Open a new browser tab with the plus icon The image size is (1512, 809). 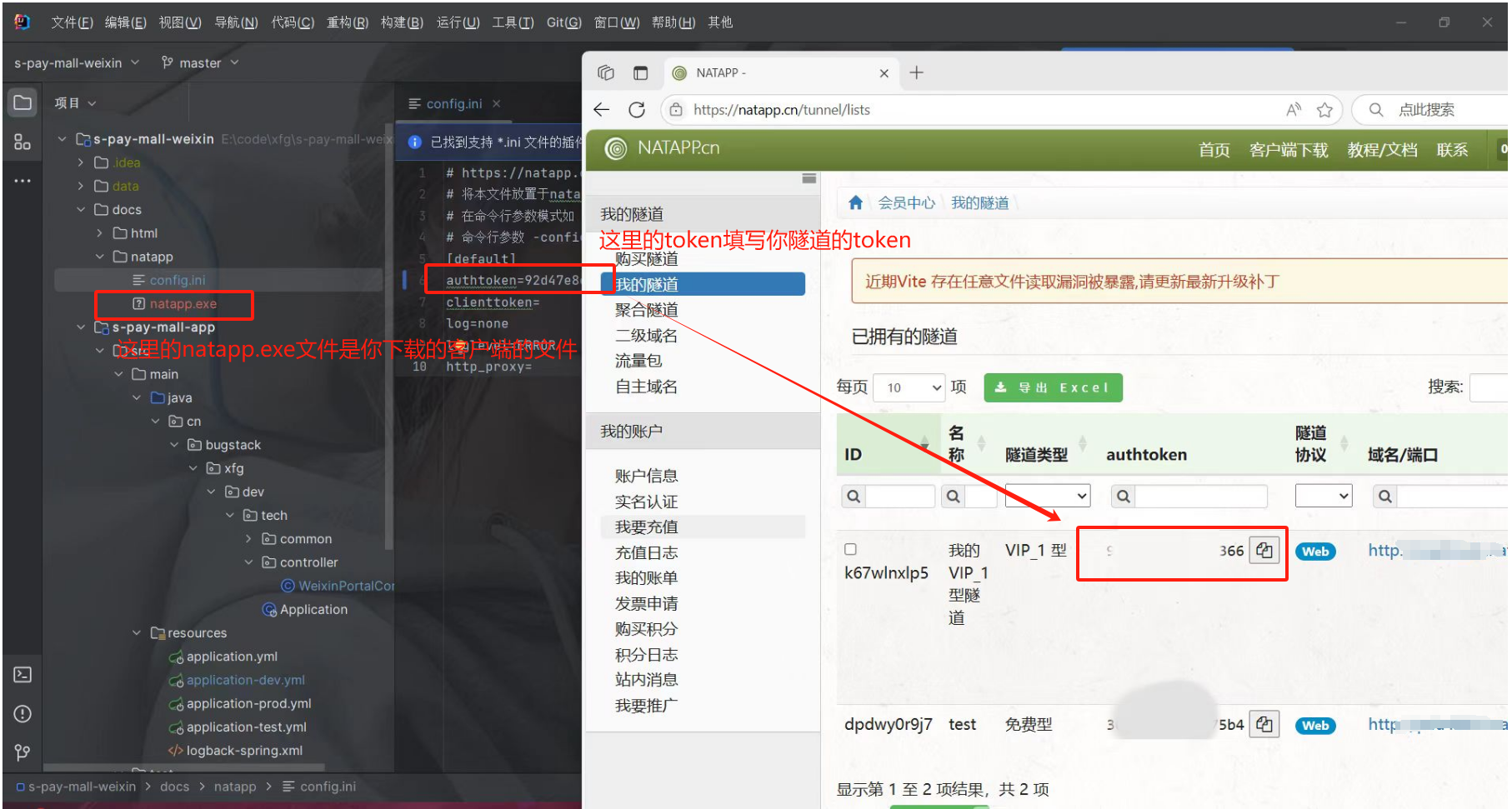tap(916, 72)
